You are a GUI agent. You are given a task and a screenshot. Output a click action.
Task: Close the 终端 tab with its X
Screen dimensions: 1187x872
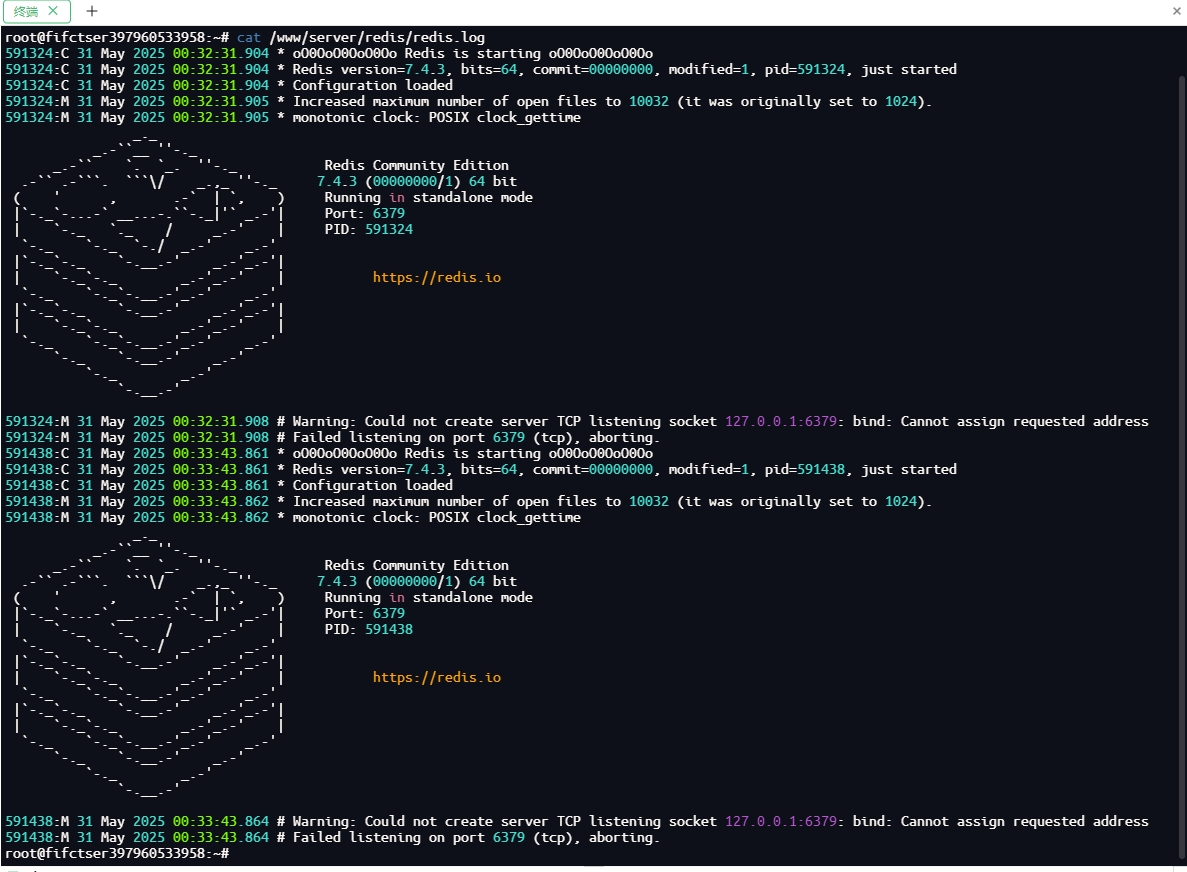click(x=53, y=11)
